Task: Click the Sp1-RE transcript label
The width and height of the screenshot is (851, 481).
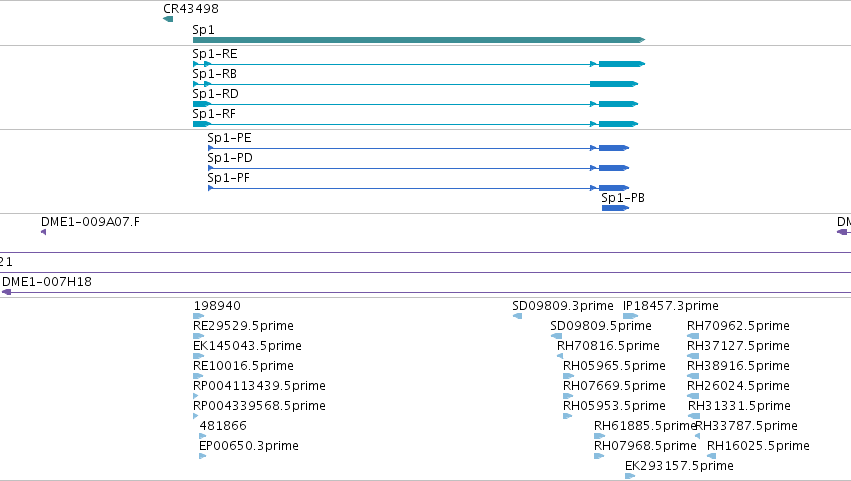Action: 215,54
